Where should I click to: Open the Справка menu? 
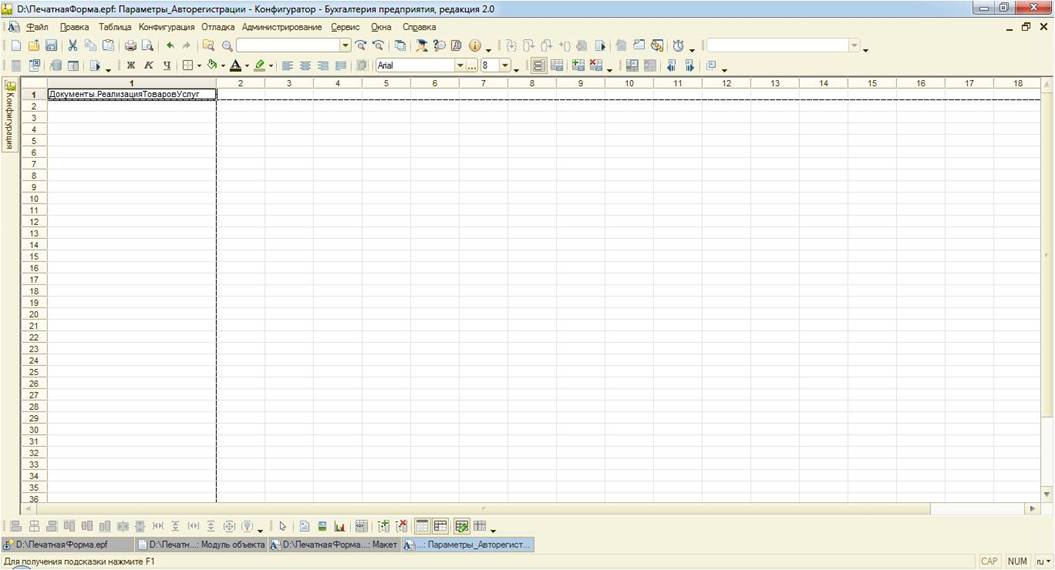[419, 27]
